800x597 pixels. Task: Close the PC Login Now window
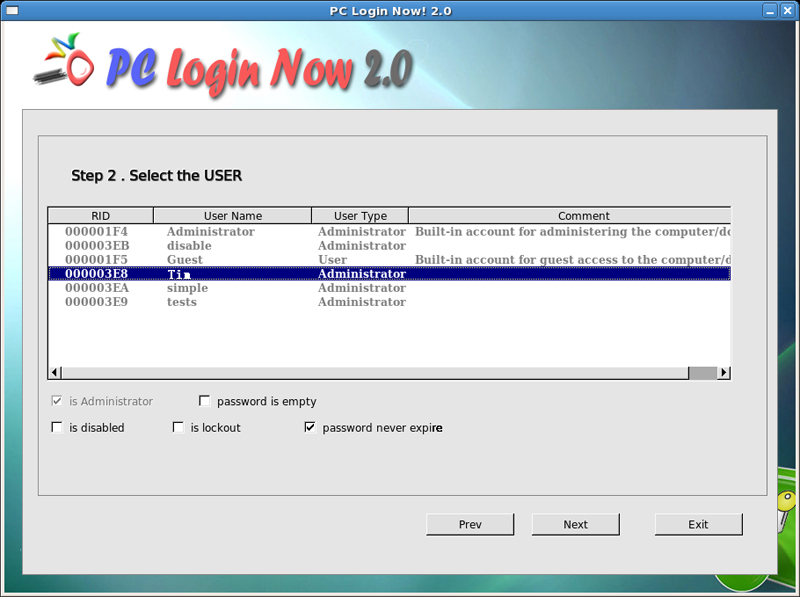click(x=788, y=11)
